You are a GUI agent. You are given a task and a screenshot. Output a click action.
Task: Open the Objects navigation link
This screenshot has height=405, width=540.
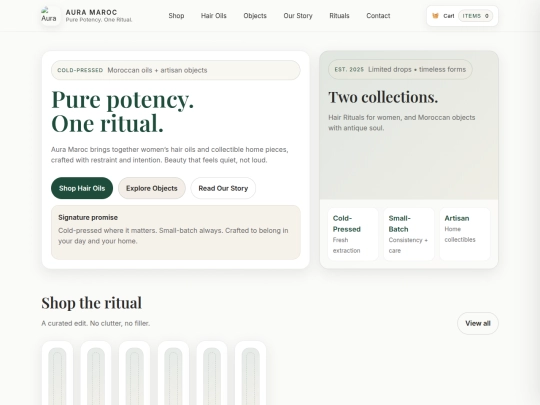tap(255, 16)
